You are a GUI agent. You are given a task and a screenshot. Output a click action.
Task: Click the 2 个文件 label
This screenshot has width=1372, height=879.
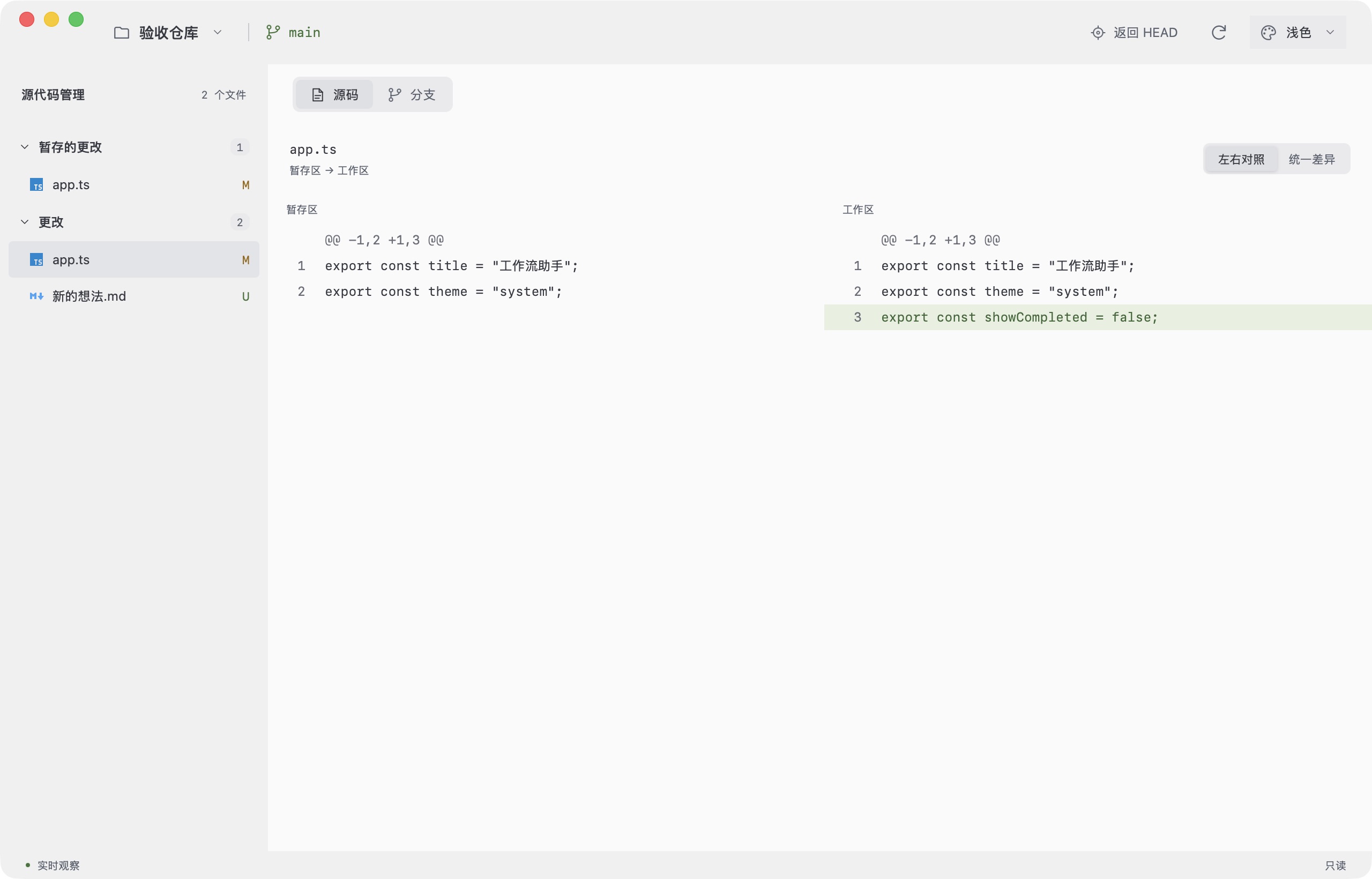tap(223, 95)
